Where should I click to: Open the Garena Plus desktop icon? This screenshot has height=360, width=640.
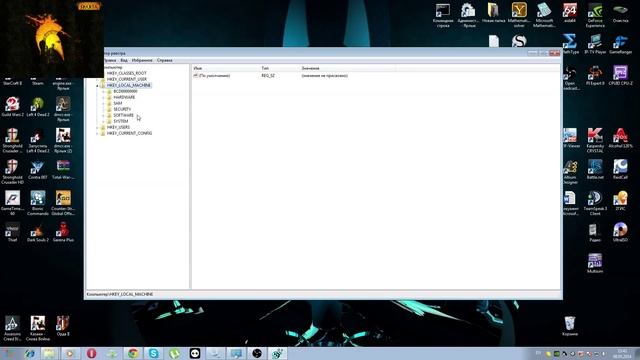63,232
